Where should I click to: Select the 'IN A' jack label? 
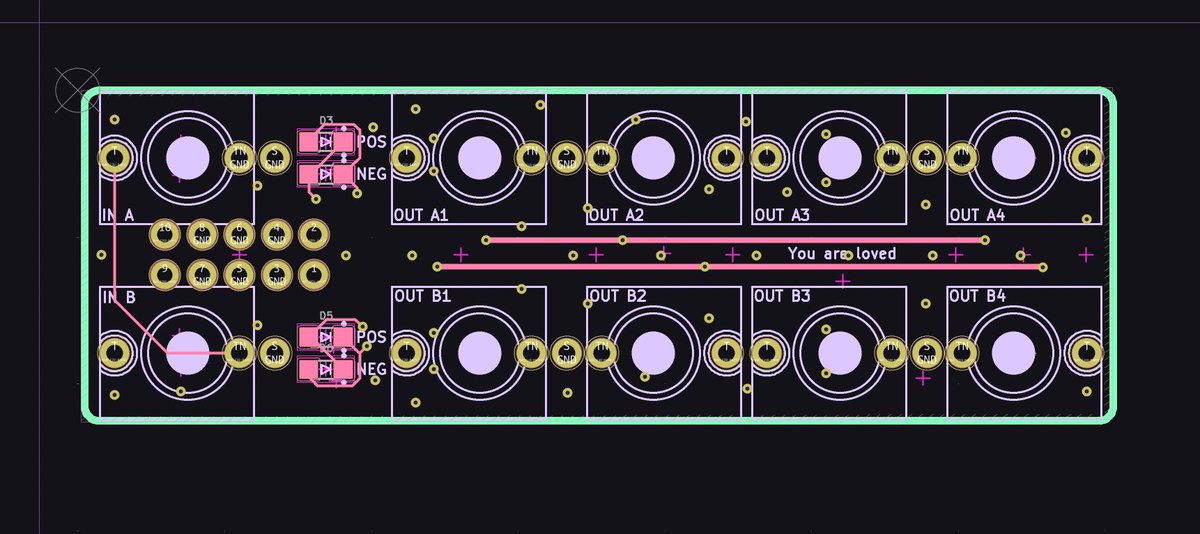118,215
